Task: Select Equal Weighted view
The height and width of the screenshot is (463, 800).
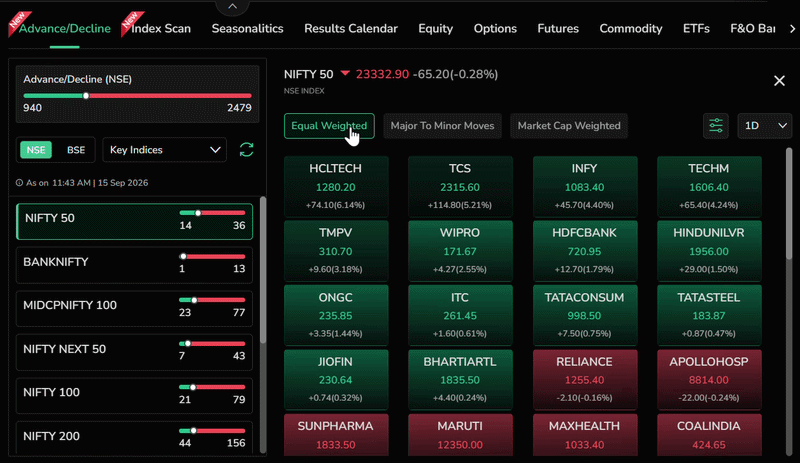Action: pos(329,126)
